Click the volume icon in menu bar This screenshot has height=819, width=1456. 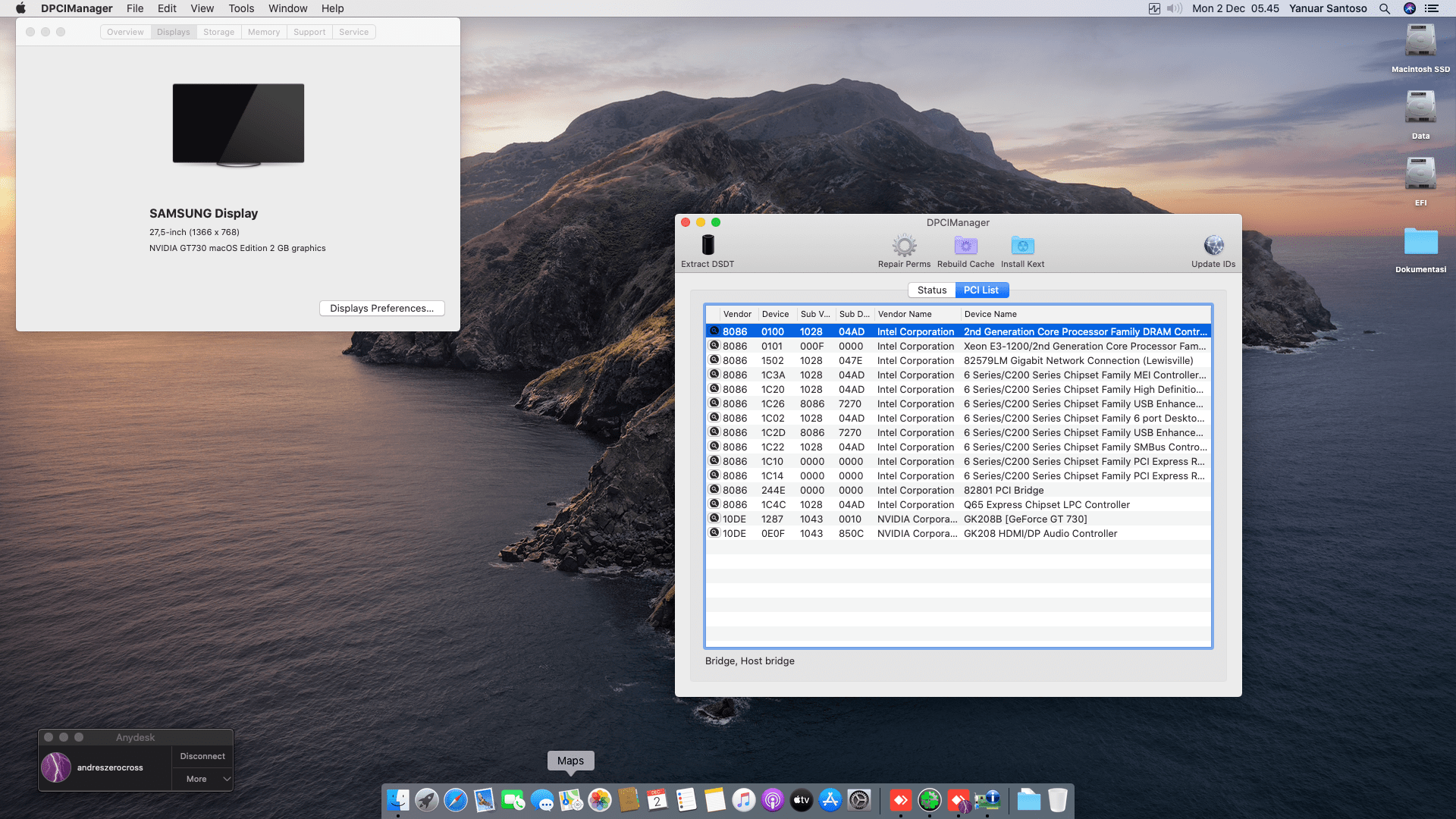click(x=1175, y=8)
